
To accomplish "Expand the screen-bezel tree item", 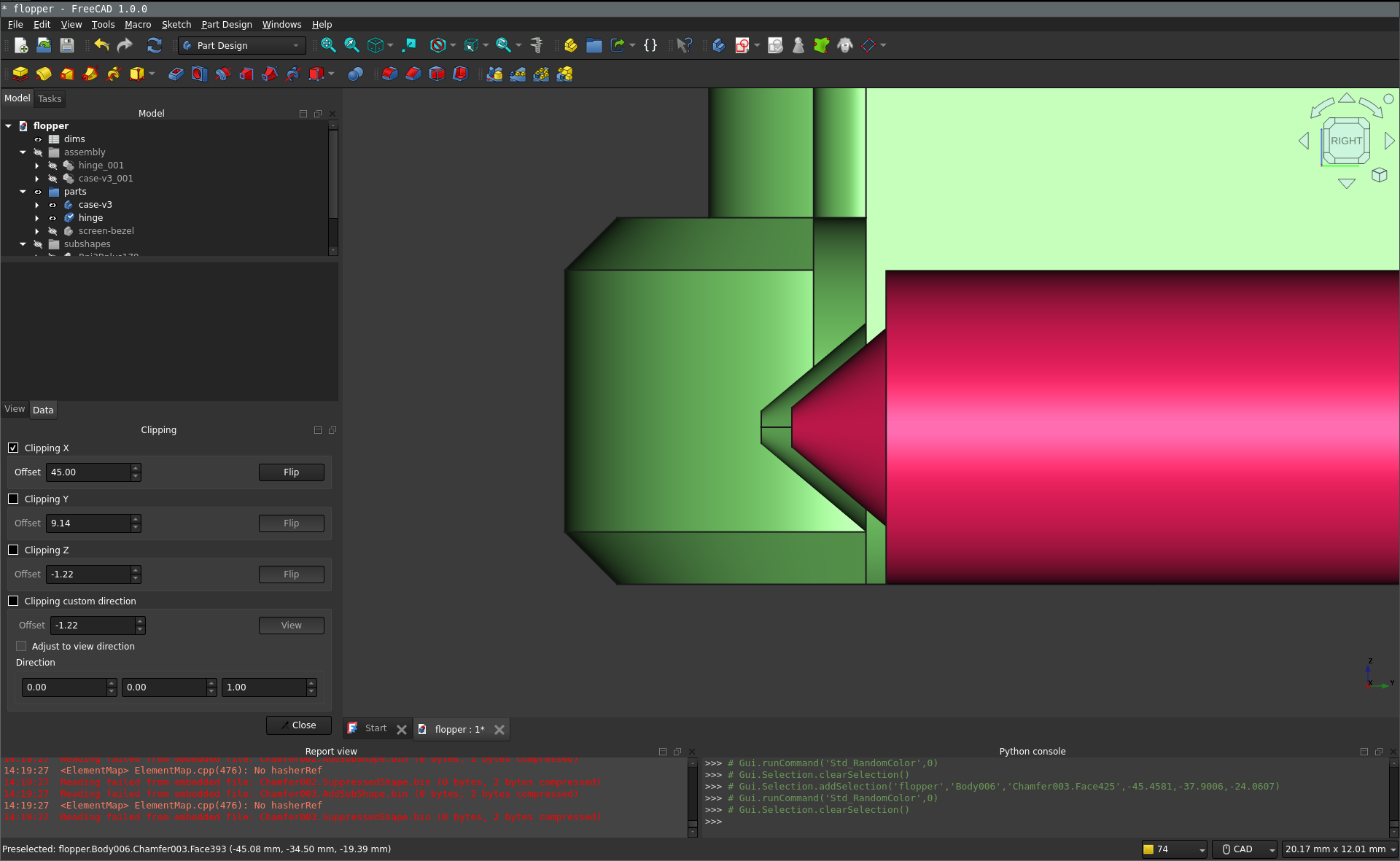I will point(37,231).
